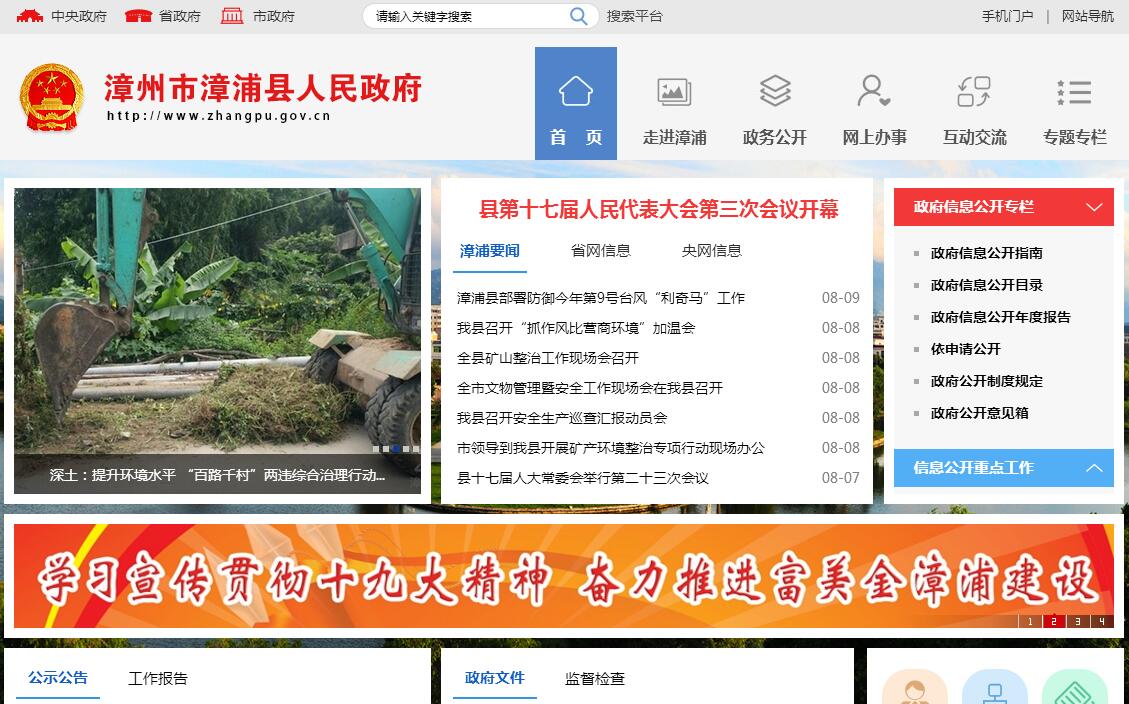The height and width of the screenshot is (704, 1129).
Task: Click the 省政府 red building icon
Action: pos(138,16)
